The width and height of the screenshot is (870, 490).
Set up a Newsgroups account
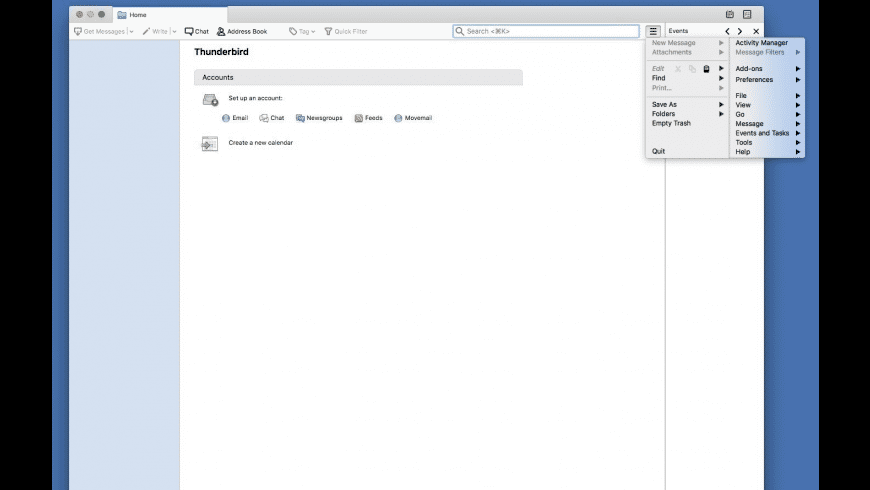click(319, 118)
